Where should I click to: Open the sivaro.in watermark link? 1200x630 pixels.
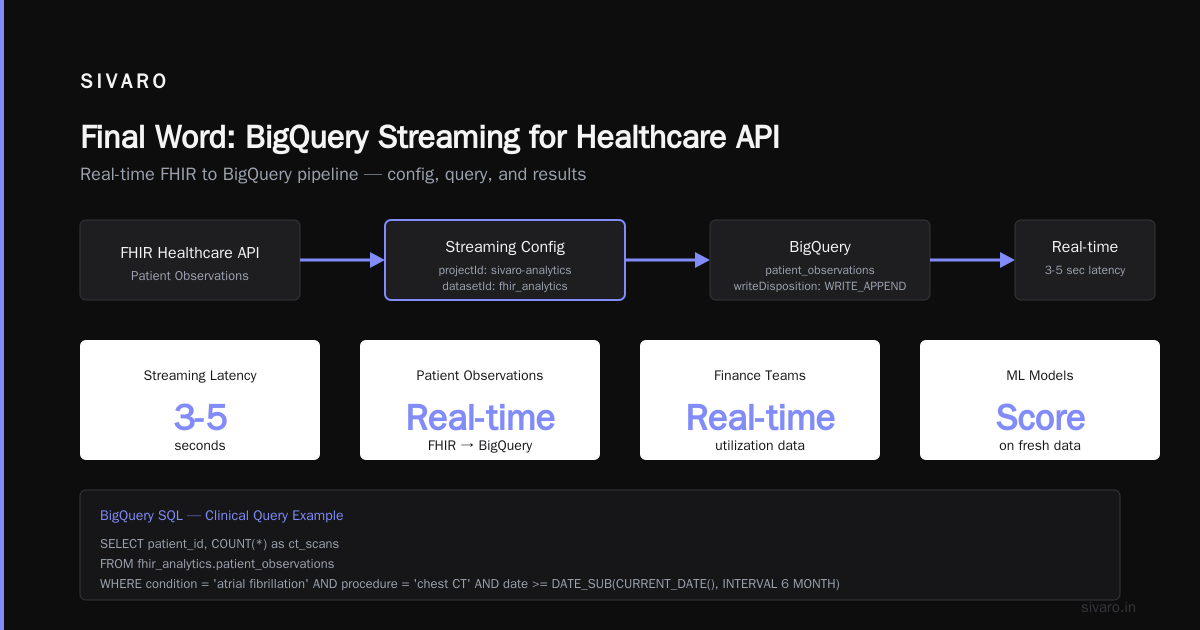pyautogui.click(x=1109, y=607)
